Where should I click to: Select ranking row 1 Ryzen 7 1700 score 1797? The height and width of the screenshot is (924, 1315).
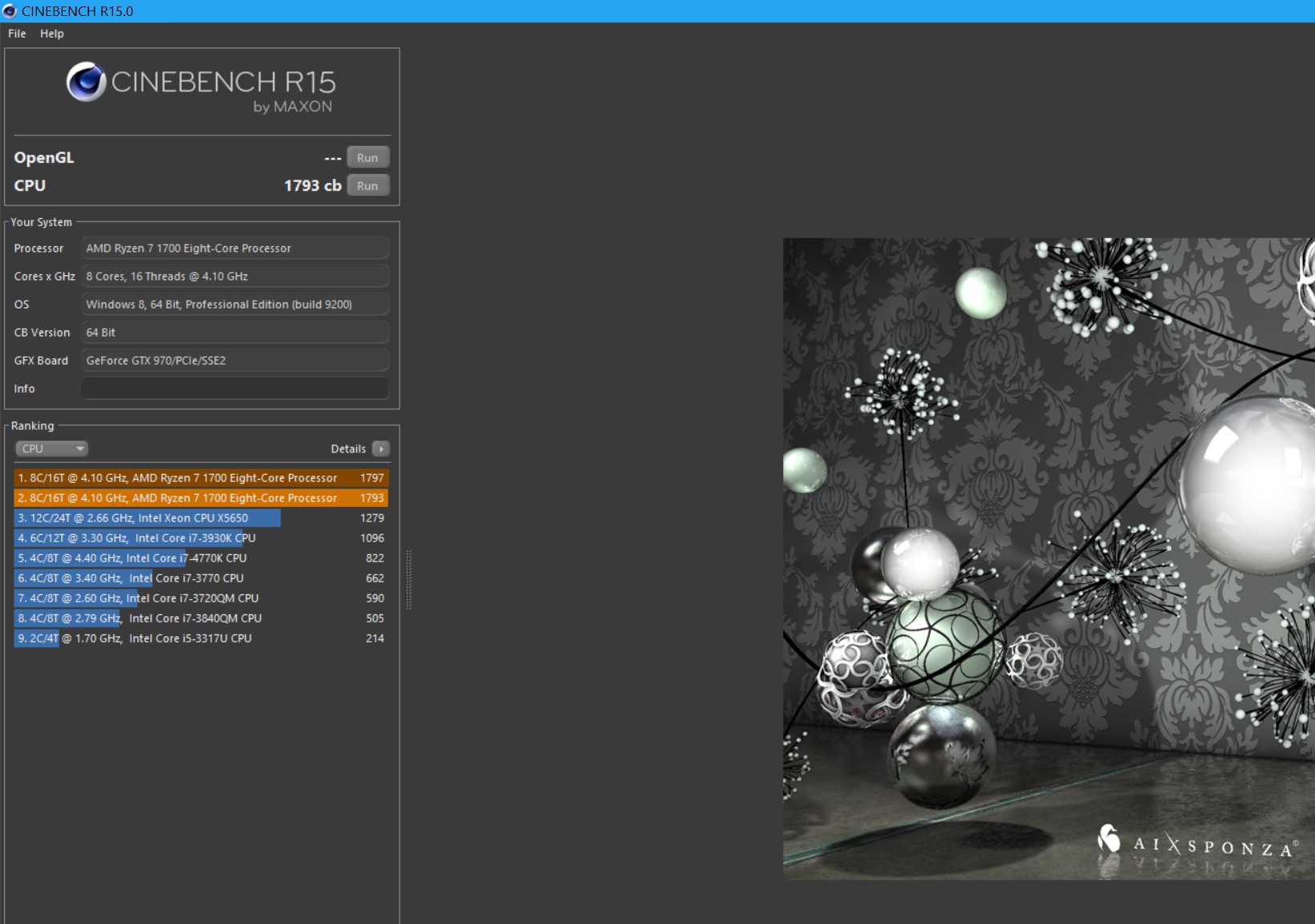click(x=201, y=478)
